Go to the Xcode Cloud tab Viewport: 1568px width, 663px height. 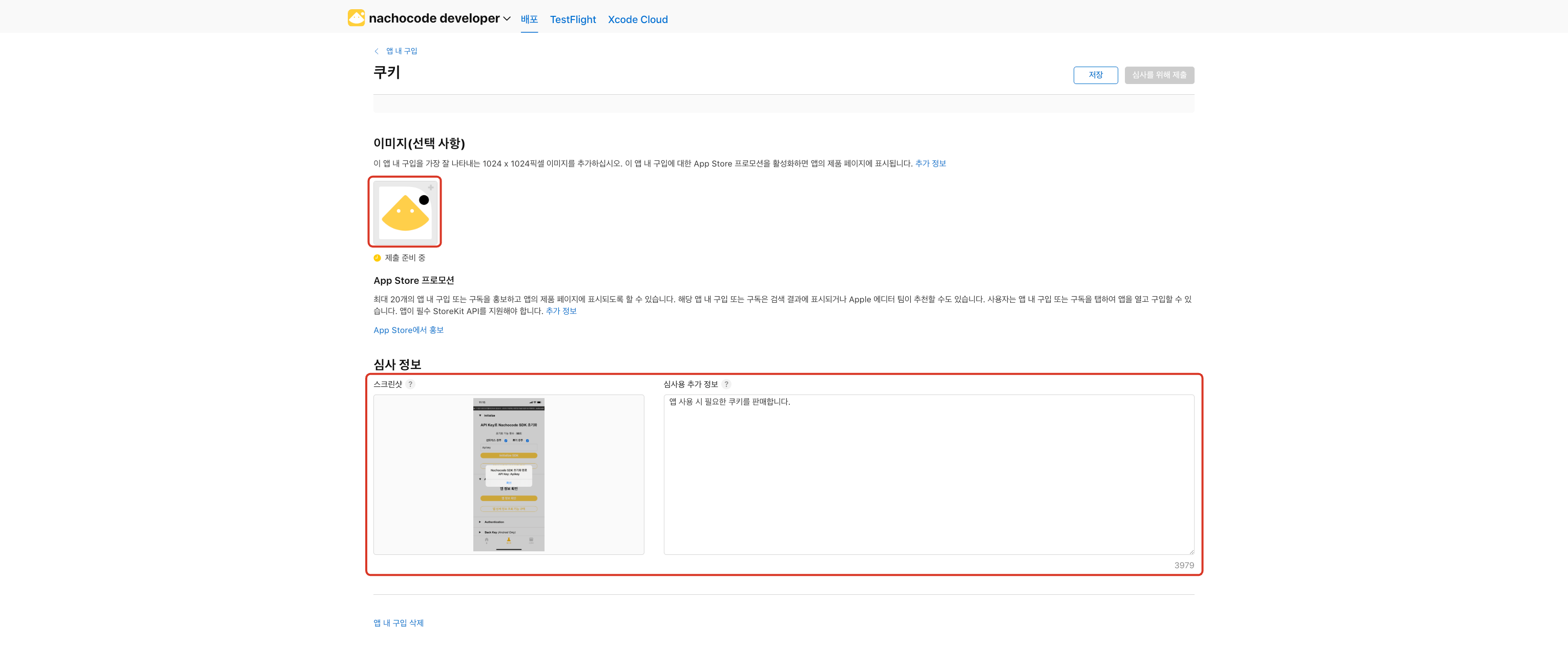637,19
